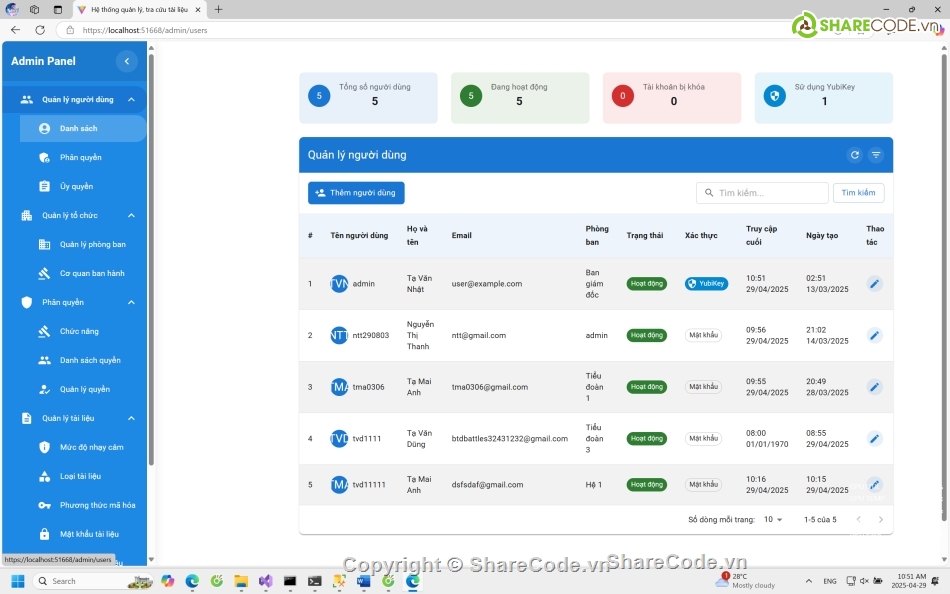Click the Mật khẩu badge for ntt290803
The width and height of the screenshot is (950, 594).
point(703,335)
